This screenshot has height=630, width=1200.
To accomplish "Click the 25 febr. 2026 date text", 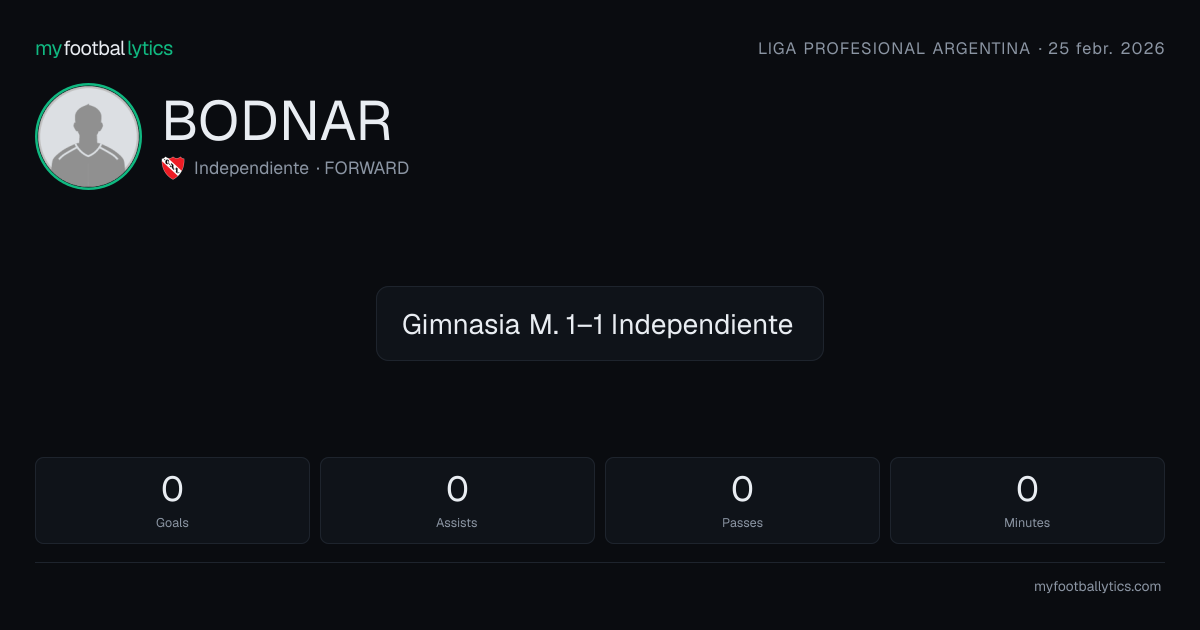I will (1106, 48).
